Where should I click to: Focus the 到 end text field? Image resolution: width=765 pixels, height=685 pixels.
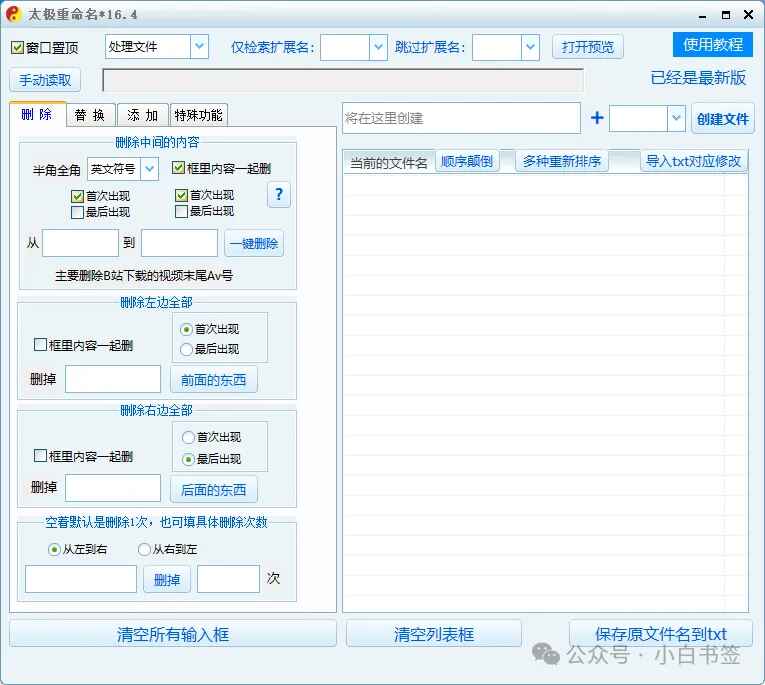(x=180, y=243)
